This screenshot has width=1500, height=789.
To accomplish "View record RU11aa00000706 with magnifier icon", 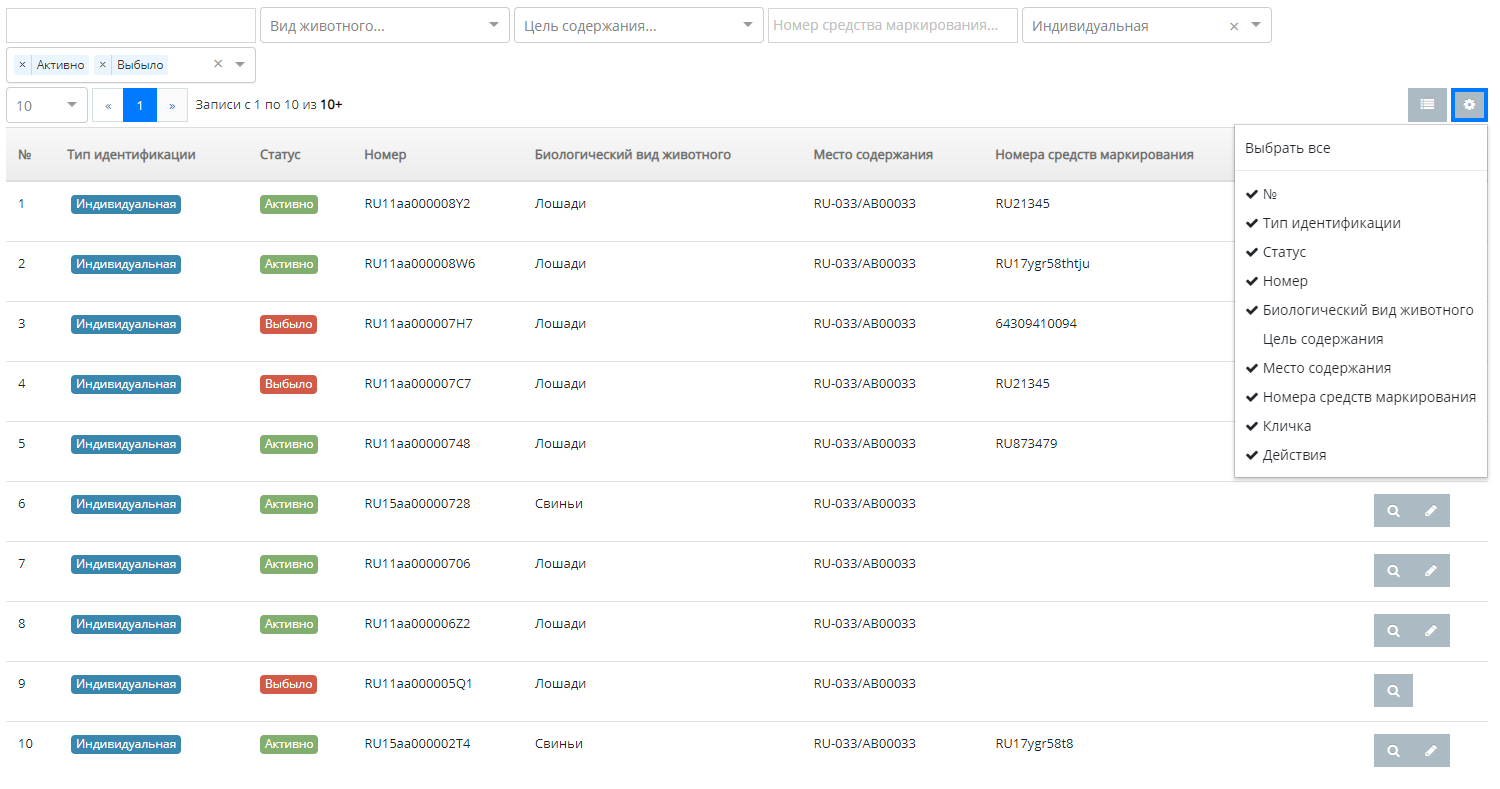I will [x=1393, y=571].
